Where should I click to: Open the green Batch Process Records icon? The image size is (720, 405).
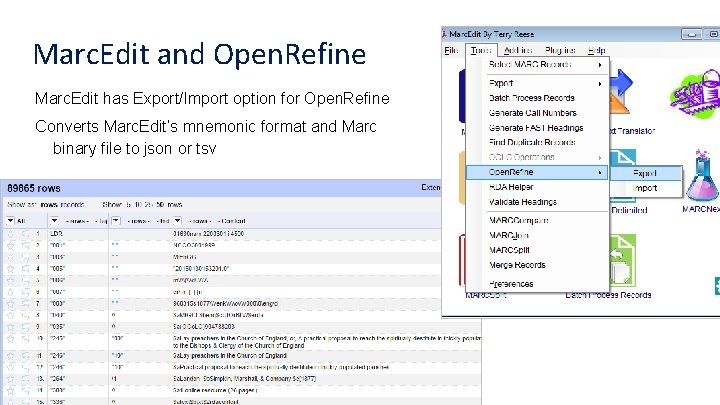pyautogui.click(x=622, y=261)
